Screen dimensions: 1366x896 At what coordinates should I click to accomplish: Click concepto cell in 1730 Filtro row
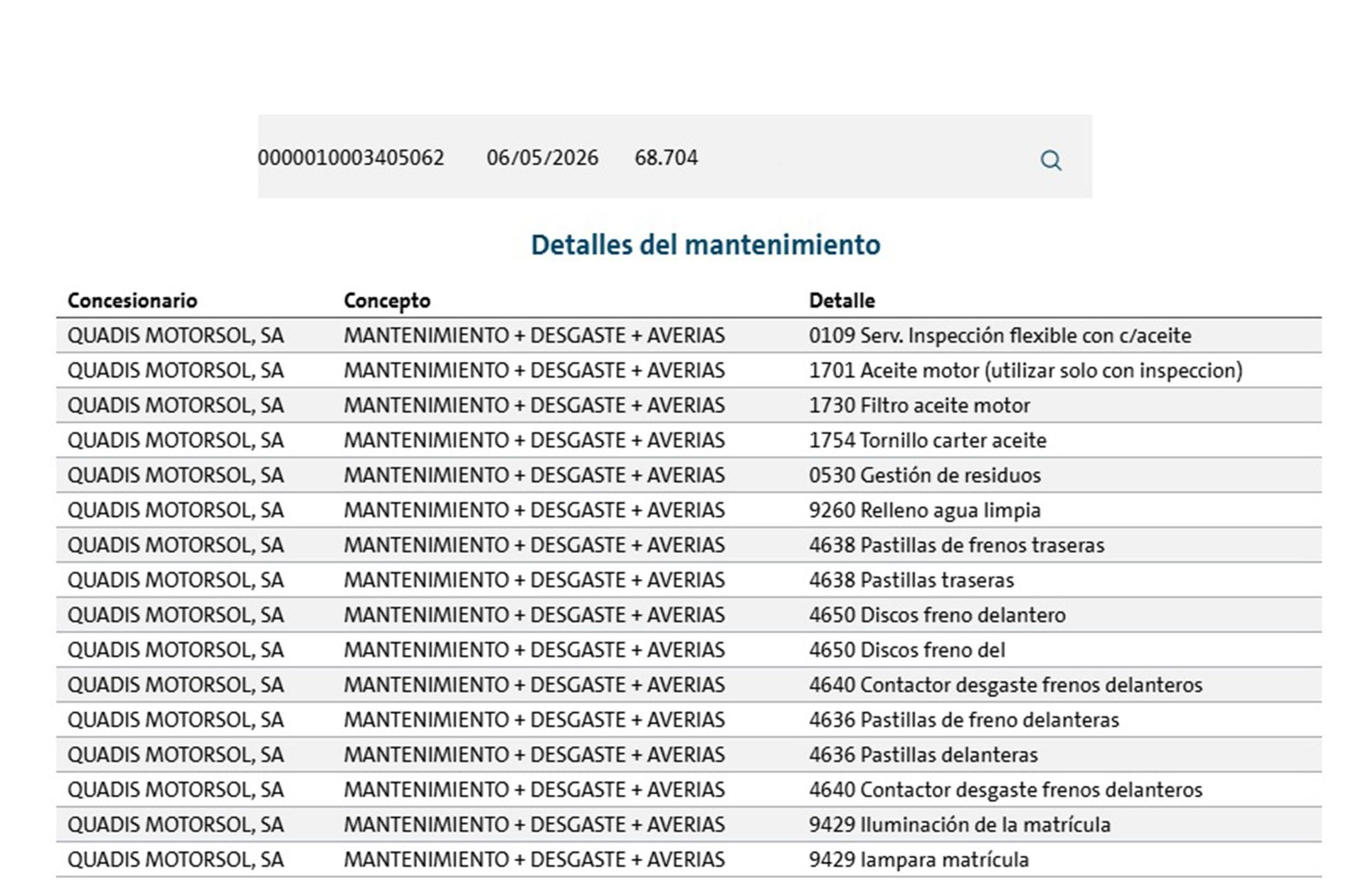pos(534,405)
